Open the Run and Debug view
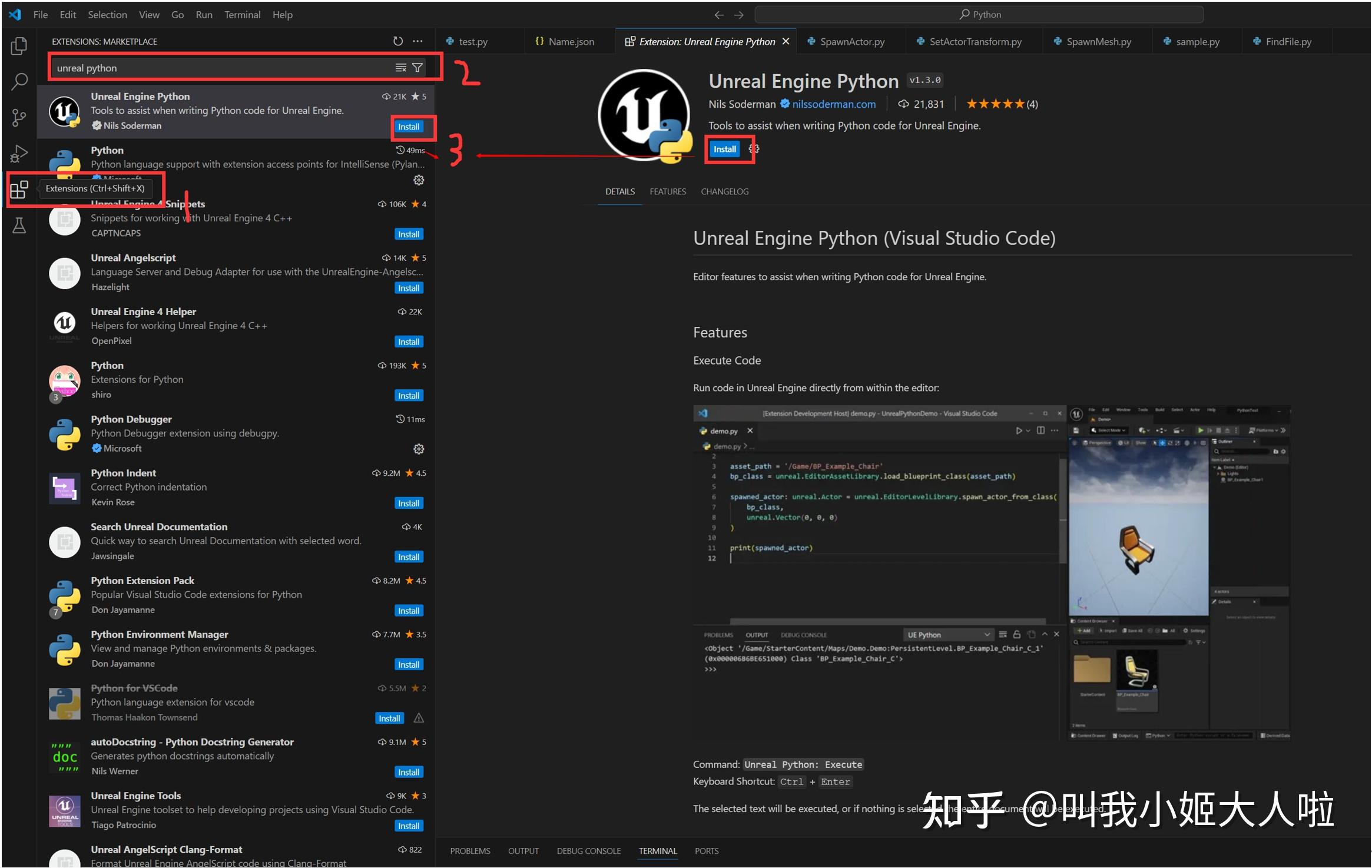Screen dimensions: 1372x868 coord(19,153)
